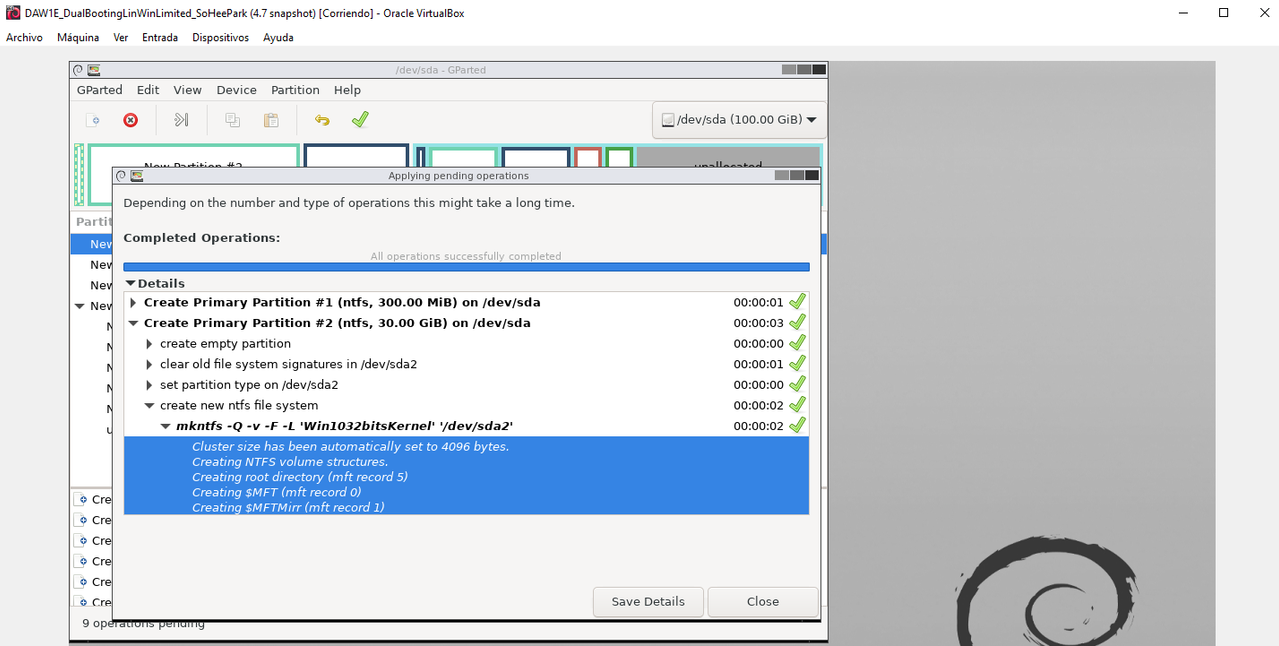The width and height of the screenshot is (1279, 646).
Task: Open the /dev/sda (100.00 GiB) device dropdown
Action: [x=739, y=120]
